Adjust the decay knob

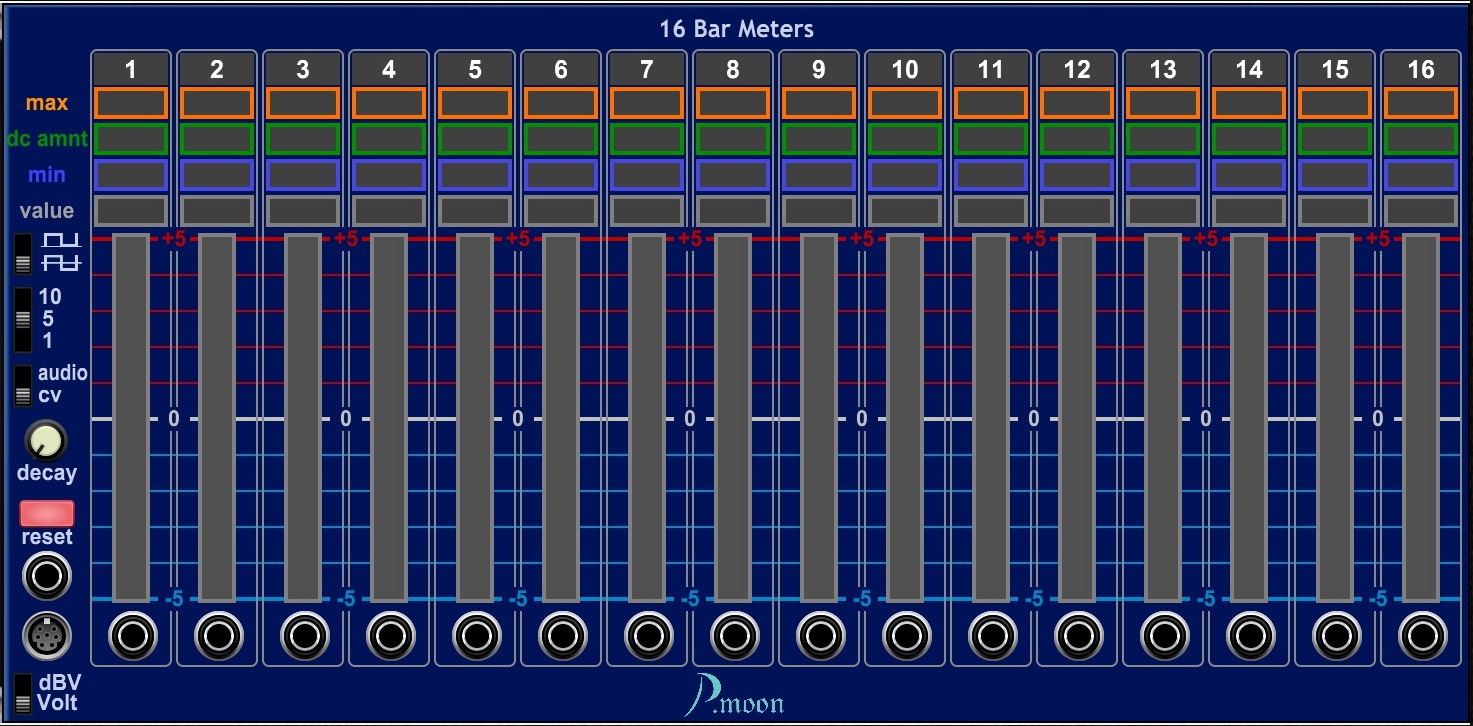pyautogui.click(x=46, y=440)
